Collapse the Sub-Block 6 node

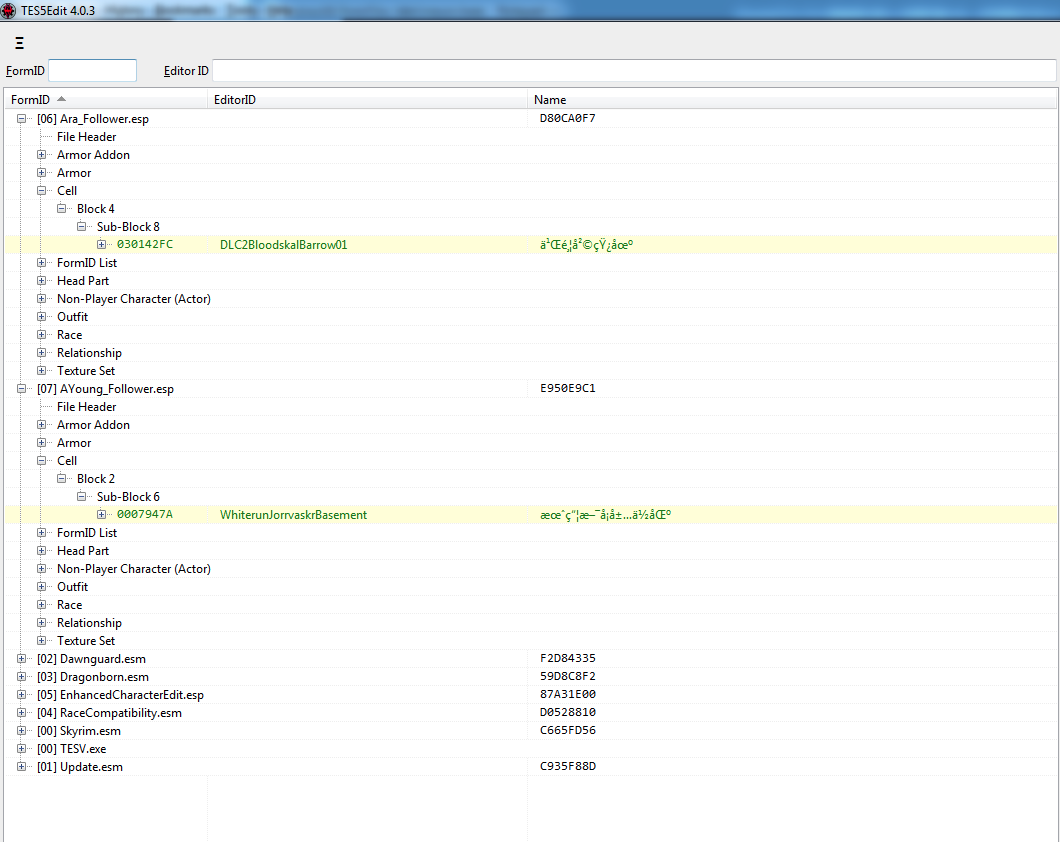[81, 497]
